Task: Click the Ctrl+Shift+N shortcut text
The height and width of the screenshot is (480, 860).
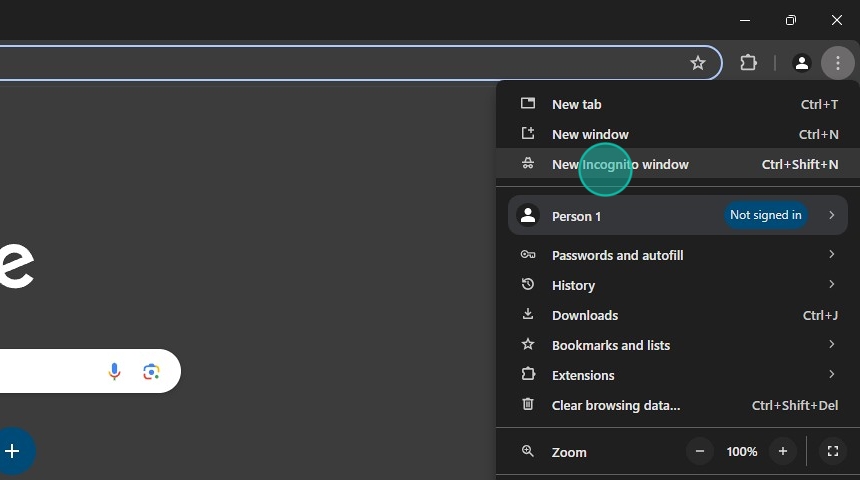Action: [x=800, y=165]
